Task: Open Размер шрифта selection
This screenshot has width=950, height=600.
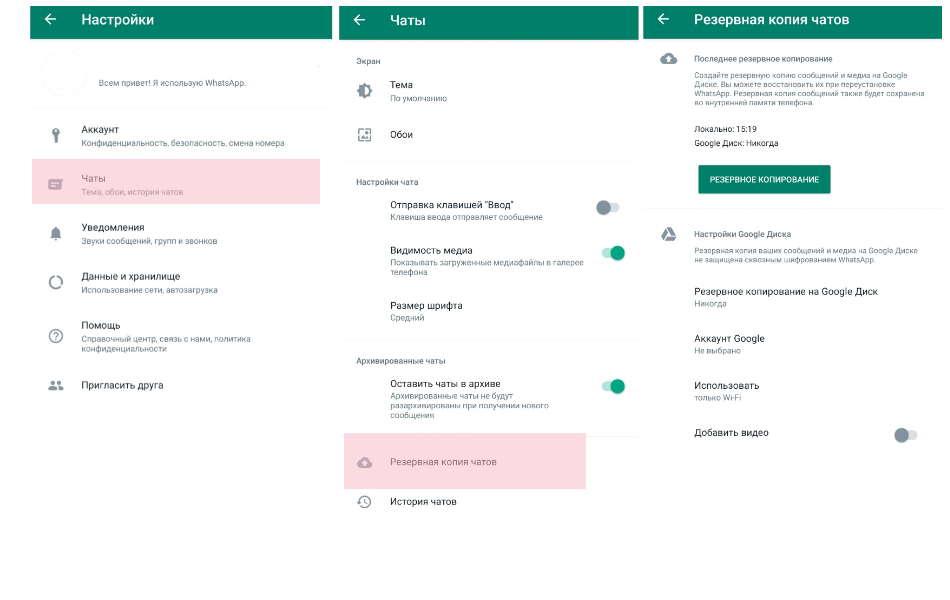Action: tap(426, 311)
